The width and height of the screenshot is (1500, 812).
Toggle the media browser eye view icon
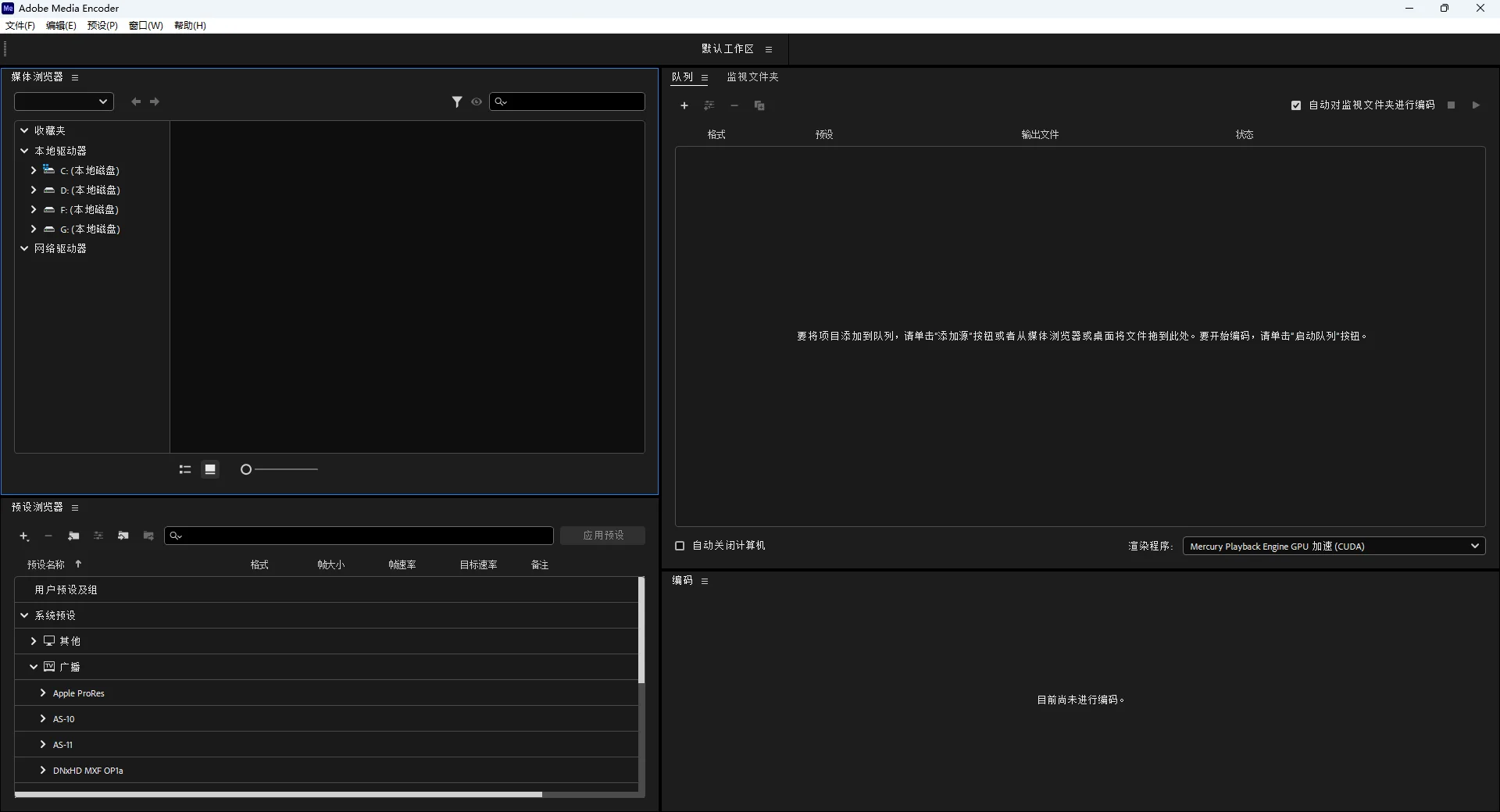click(x=477, y=101)
